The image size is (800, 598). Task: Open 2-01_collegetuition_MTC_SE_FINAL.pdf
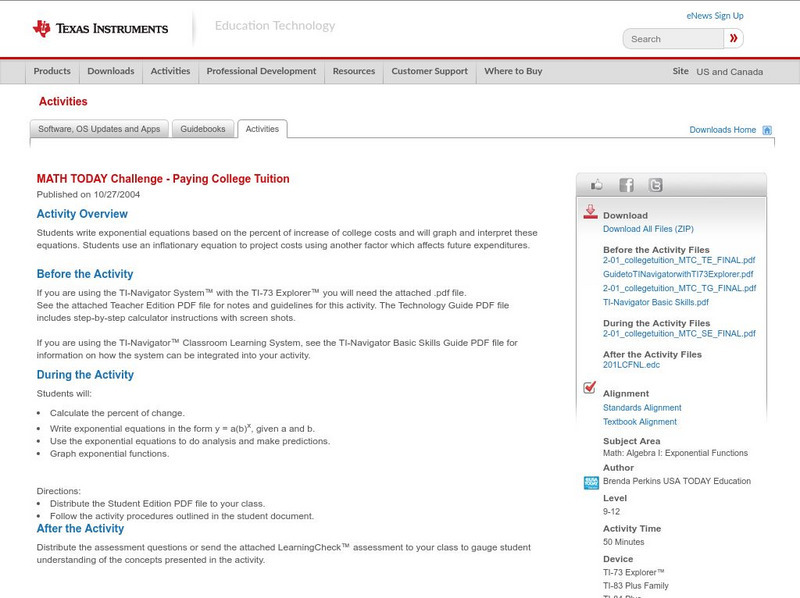click(679, 334)
